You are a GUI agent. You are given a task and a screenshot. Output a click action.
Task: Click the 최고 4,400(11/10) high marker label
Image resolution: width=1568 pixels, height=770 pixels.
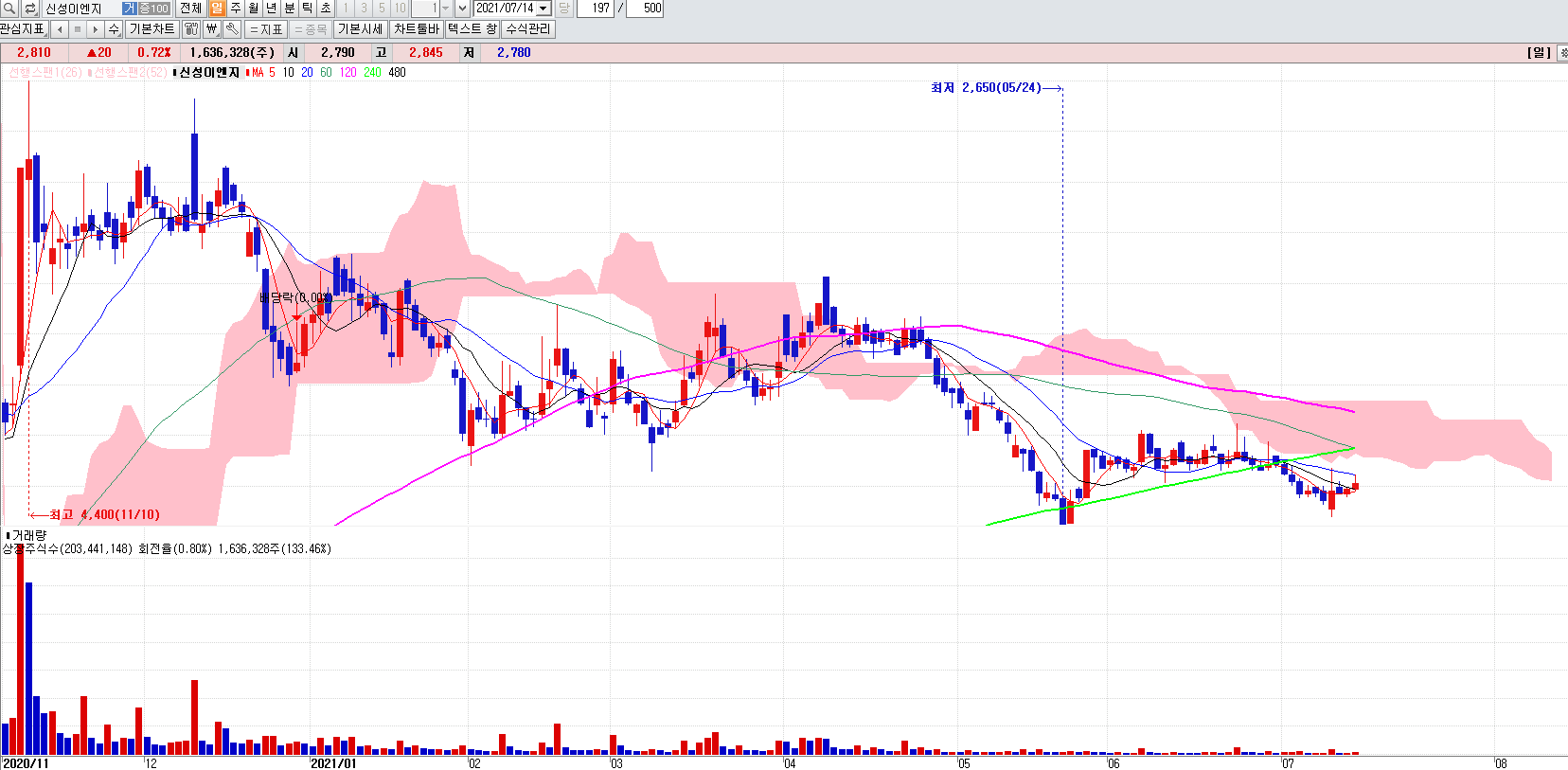coord(104,515)
